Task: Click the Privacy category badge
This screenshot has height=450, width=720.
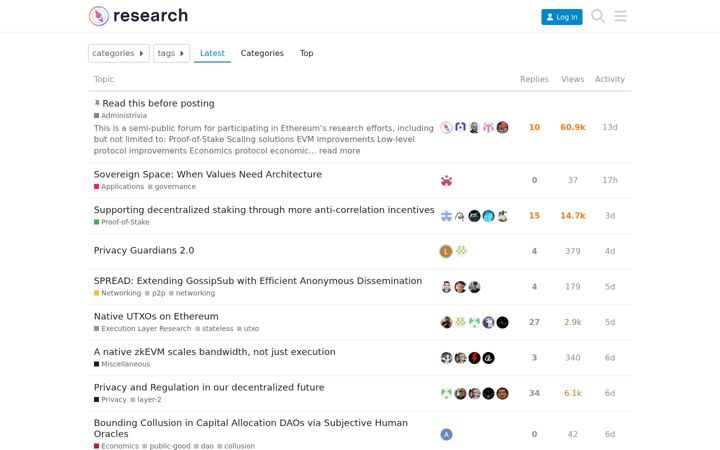Action: (110, 399)
